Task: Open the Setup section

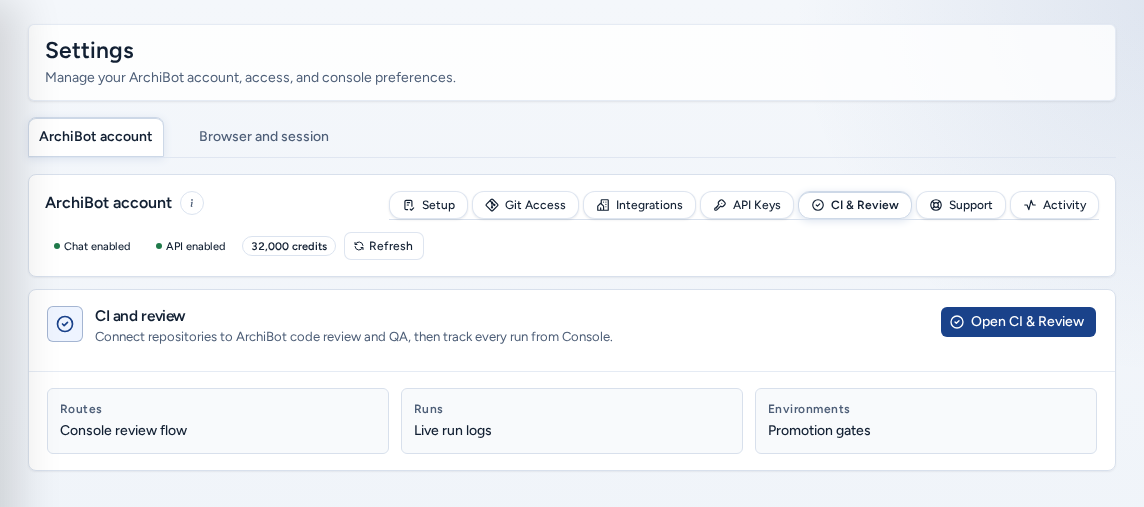Action: click(429, 205)
